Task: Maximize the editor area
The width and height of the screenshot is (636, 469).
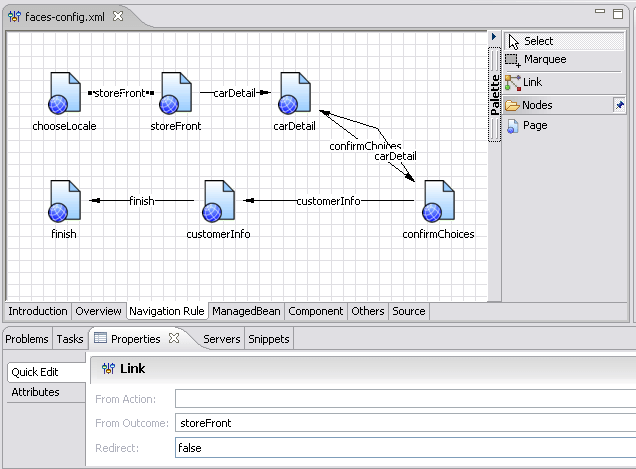Action: click(x=618, y=14)
